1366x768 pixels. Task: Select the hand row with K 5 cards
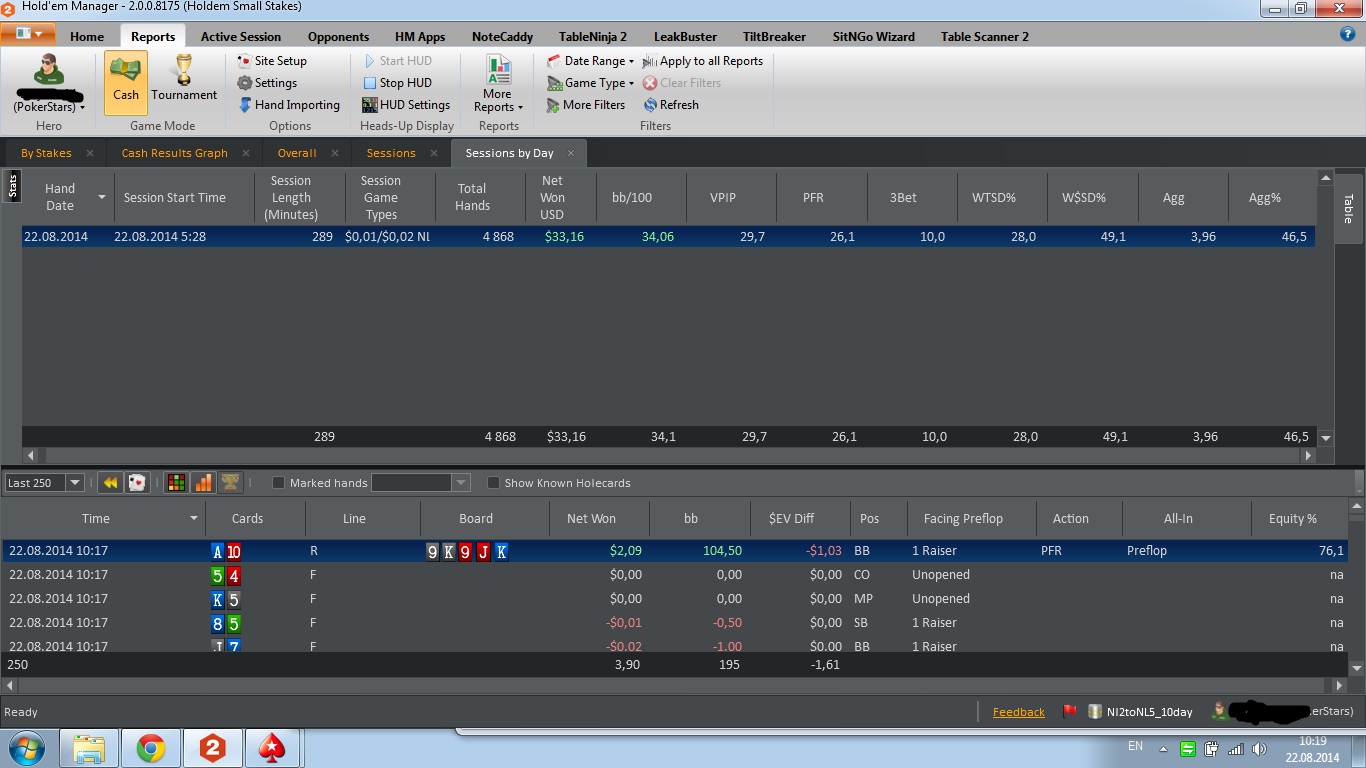(675, 599)
